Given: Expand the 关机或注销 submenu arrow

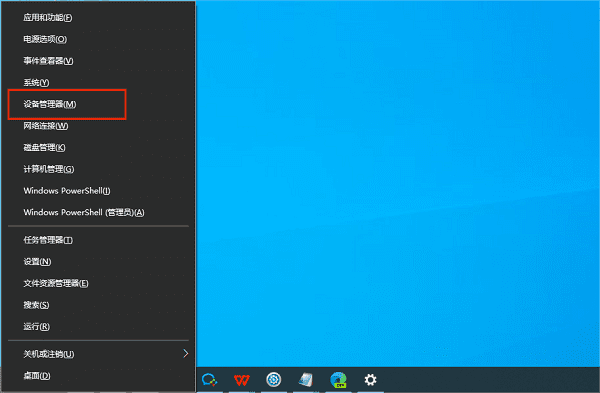Looking at the screenshot, I should [x=186, y=353].
